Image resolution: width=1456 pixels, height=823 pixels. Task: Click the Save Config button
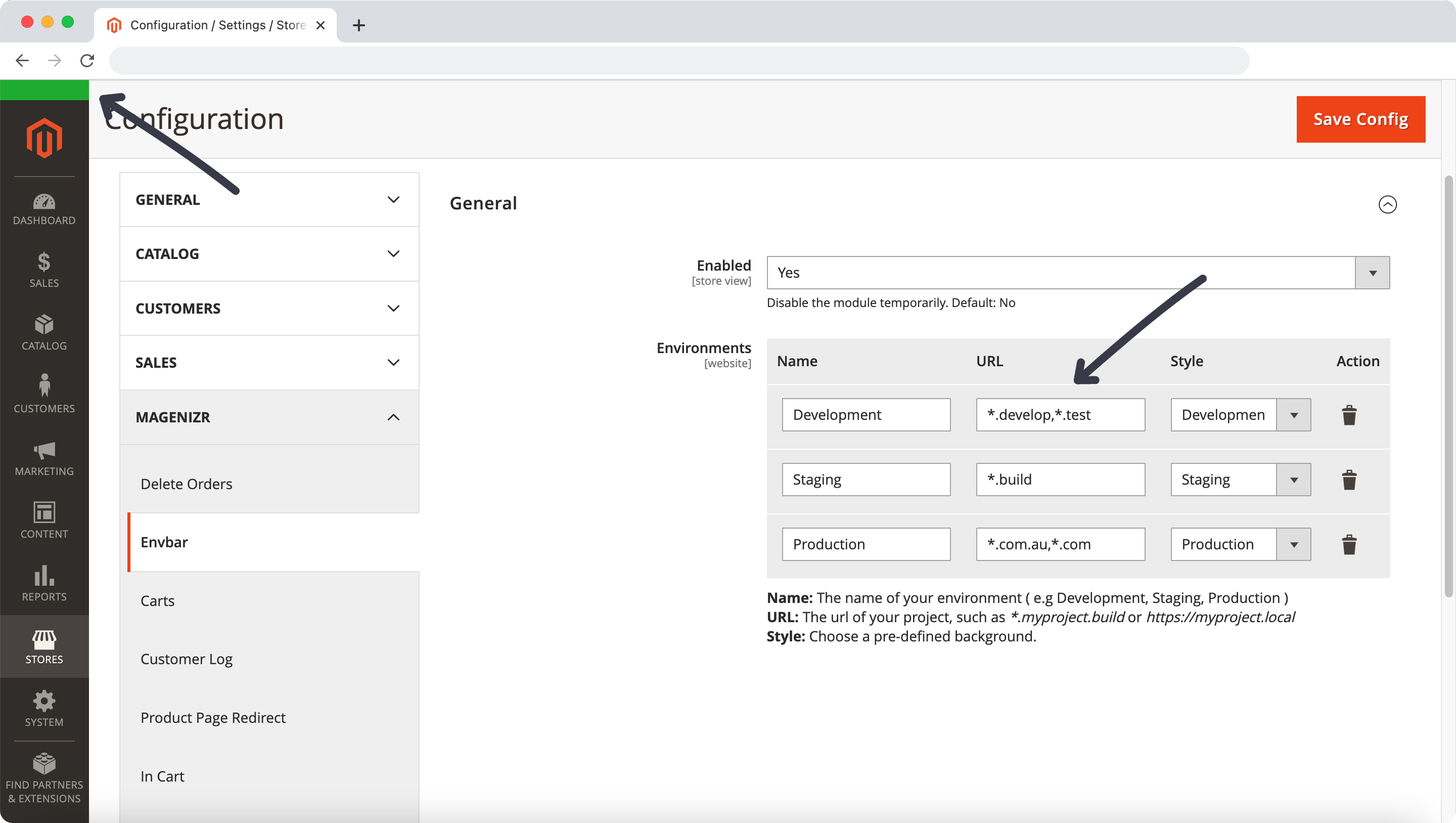(x=1360, y=119)
